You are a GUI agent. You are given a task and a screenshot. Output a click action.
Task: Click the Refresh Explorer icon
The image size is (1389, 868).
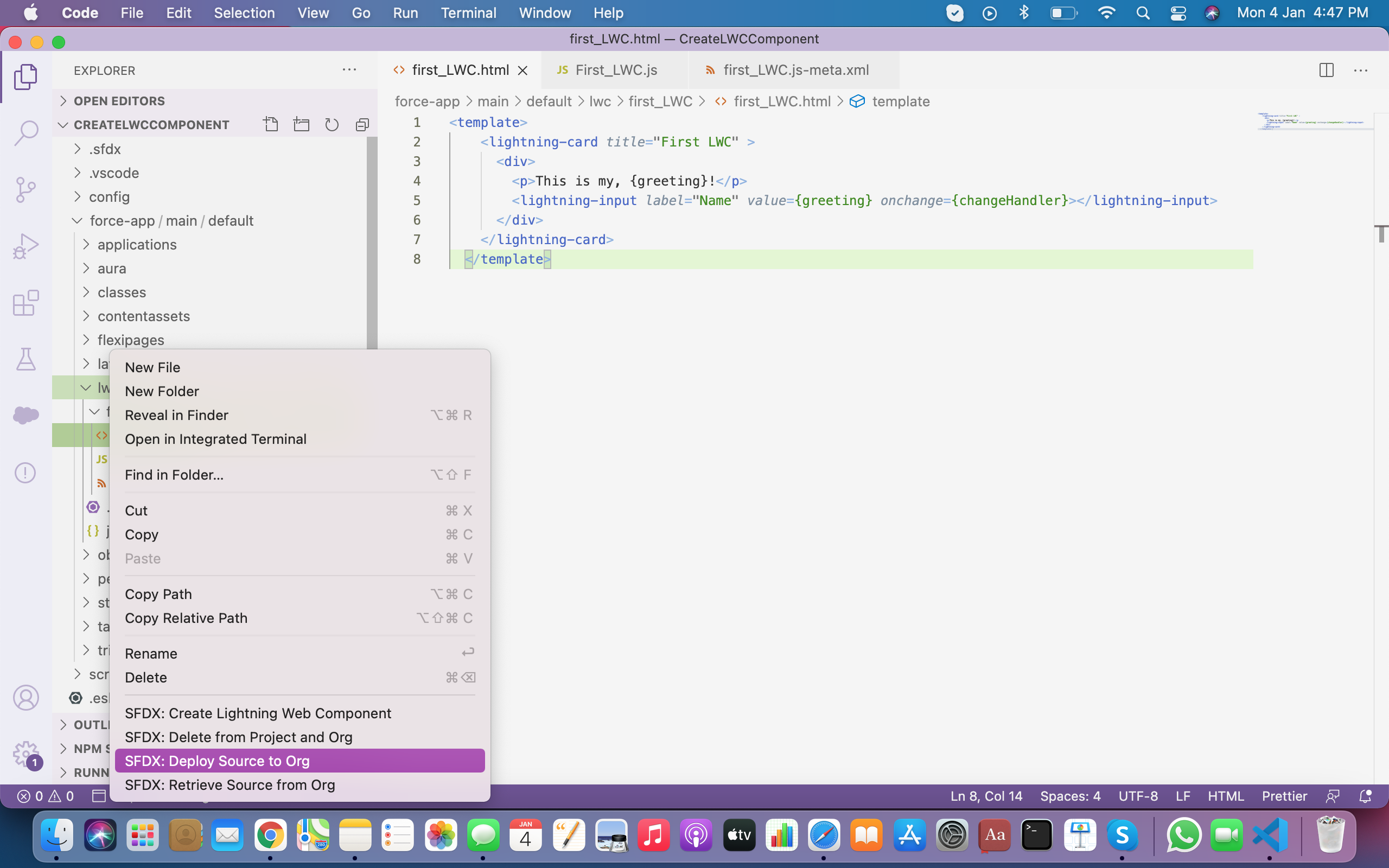click(x=332, y=125)
